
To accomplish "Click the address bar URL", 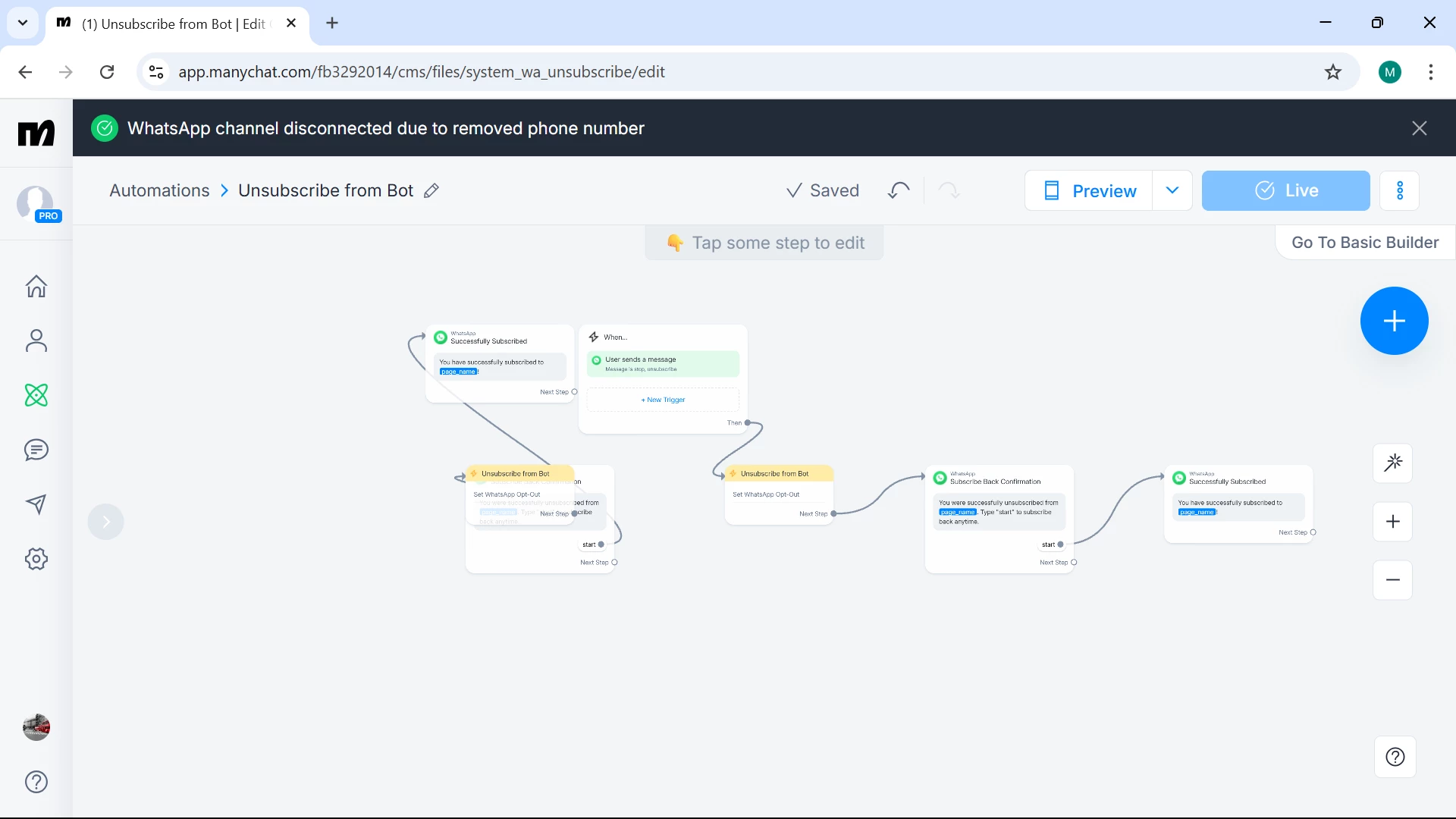I will click(x=422, y=72).
